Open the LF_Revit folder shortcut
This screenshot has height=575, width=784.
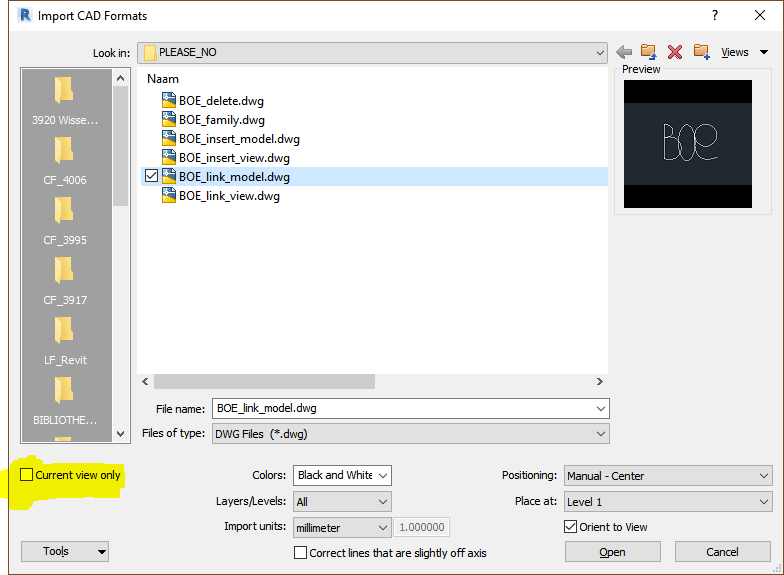click(64, 340)
